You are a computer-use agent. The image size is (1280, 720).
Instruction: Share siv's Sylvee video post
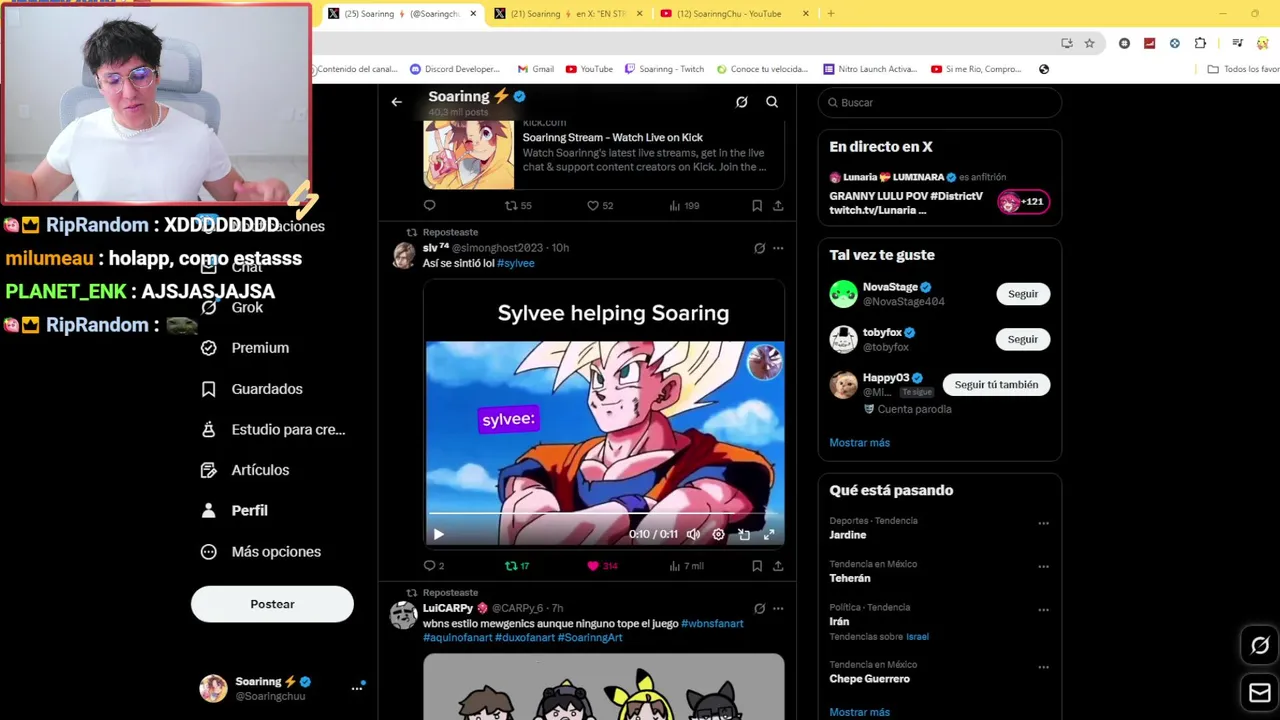pos(778,566)
